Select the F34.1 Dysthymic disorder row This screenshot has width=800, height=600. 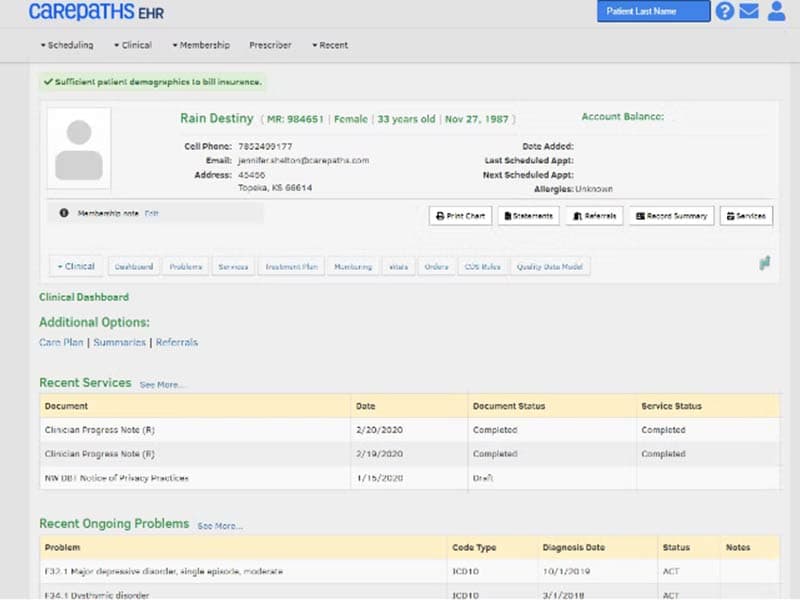[410, 594]
